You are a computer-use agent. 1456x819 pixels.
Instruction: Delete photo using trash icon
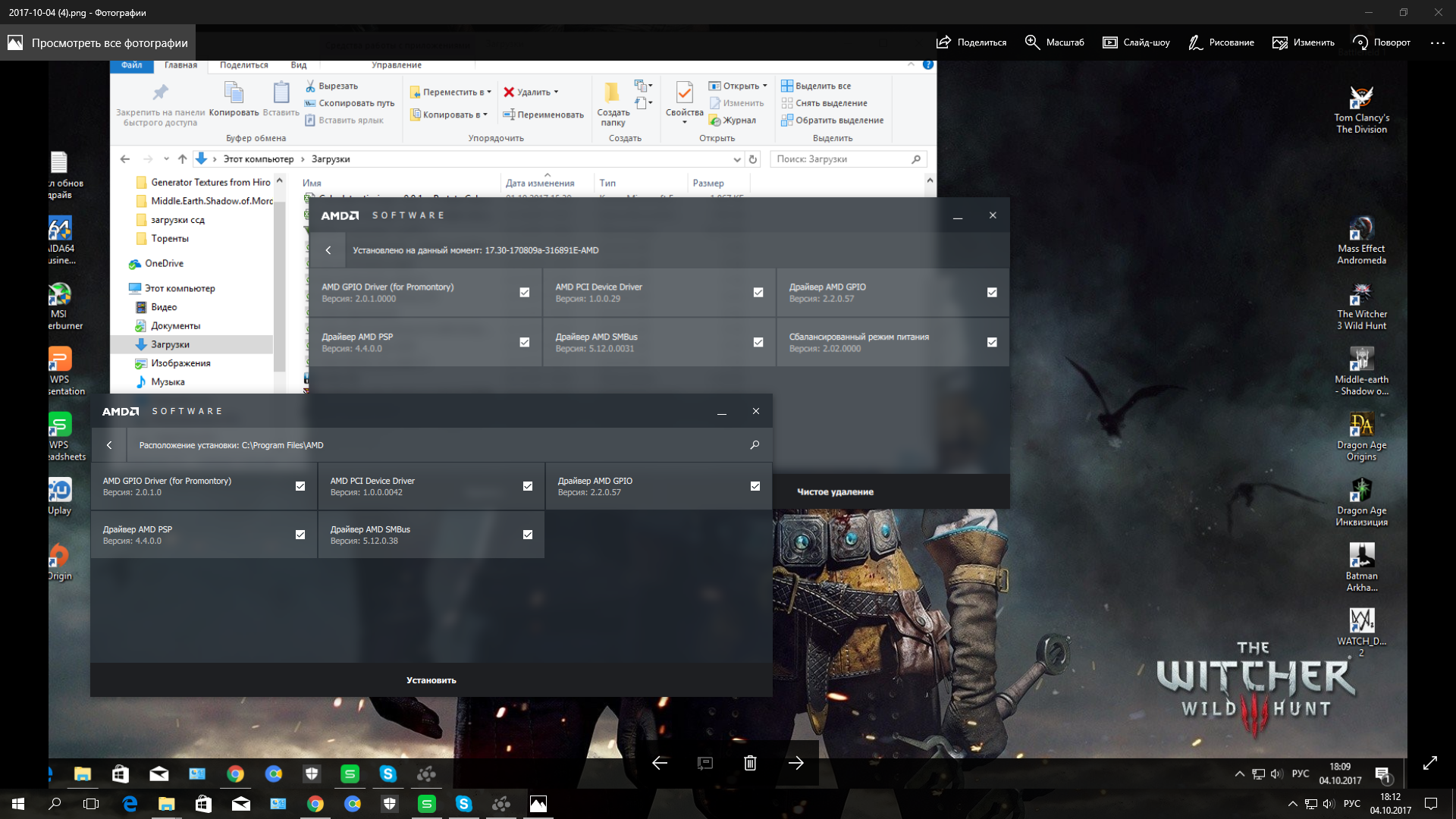(x=750, y=763)
